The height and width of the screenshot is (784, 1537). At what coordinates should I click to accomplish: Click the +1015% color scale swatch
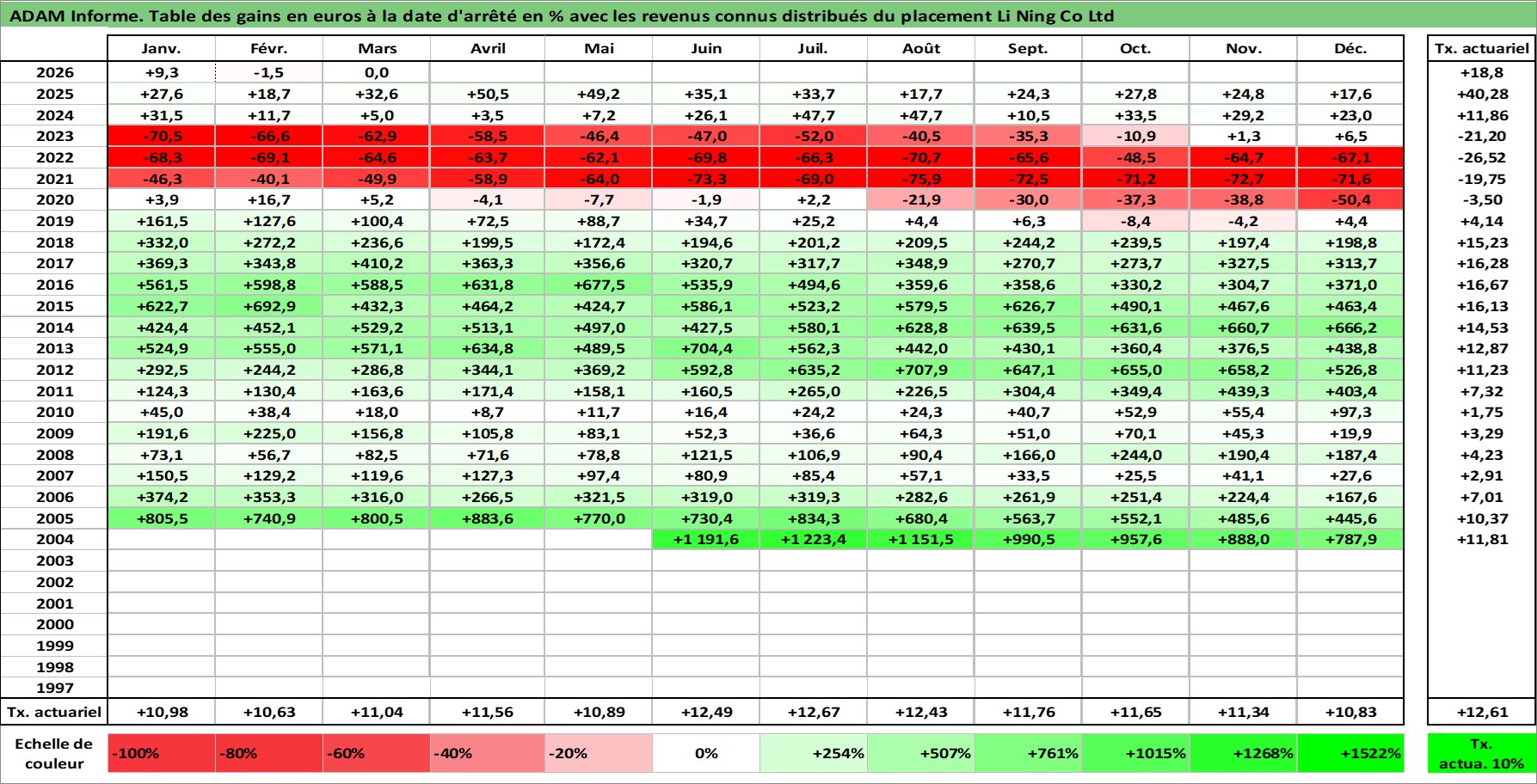click(1136, 753)
